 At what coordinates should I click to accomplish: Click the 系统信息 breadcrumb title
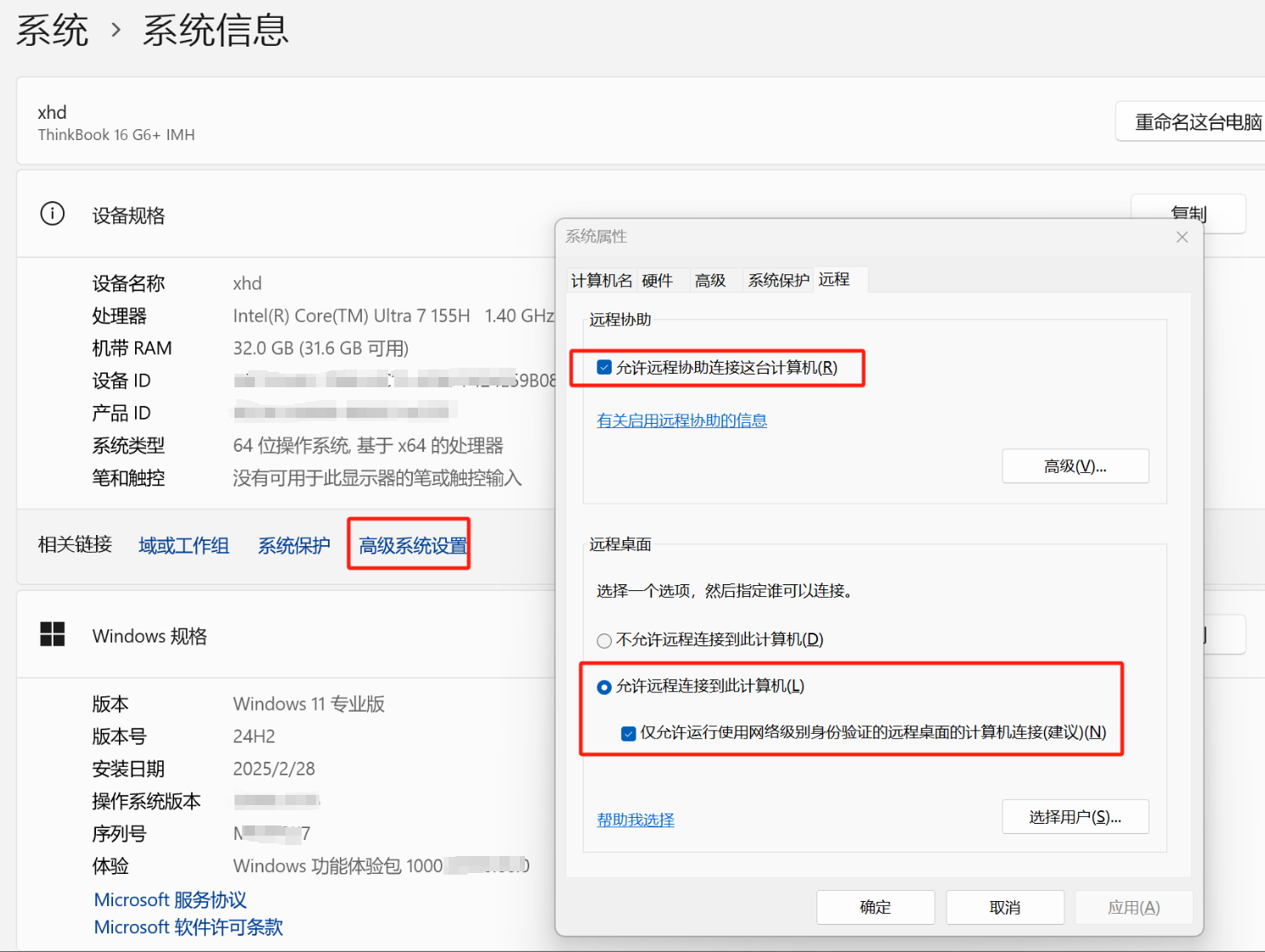(216, 31)
